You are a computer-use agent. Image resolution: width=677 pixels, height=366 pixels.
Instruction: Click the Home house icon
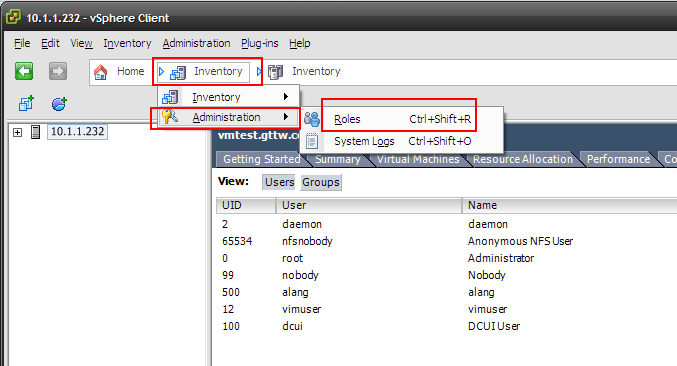101,72
